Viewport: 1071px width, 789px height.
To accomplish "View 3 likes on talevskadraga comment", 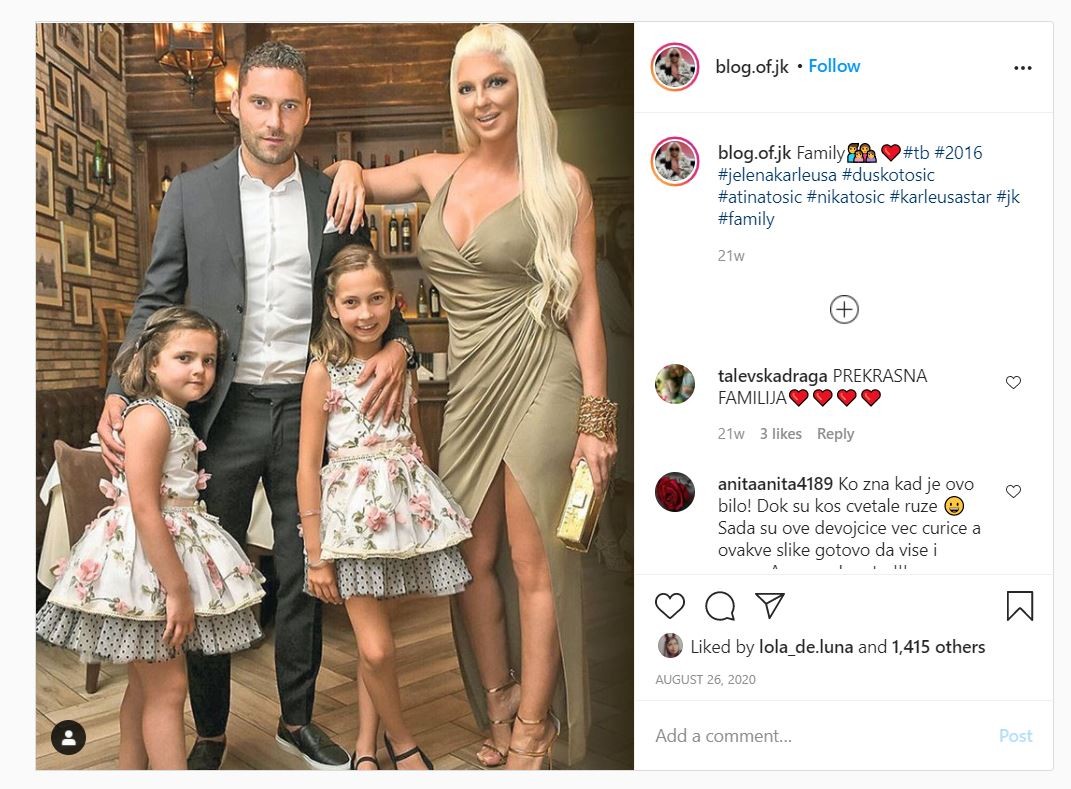I will click(x=781, y=434).
